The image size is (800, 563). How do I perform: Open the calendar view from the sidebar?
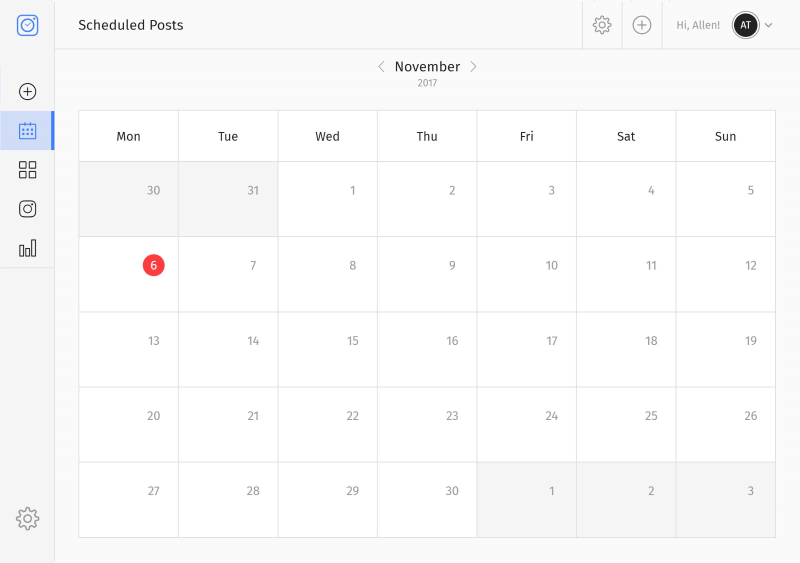28,131
